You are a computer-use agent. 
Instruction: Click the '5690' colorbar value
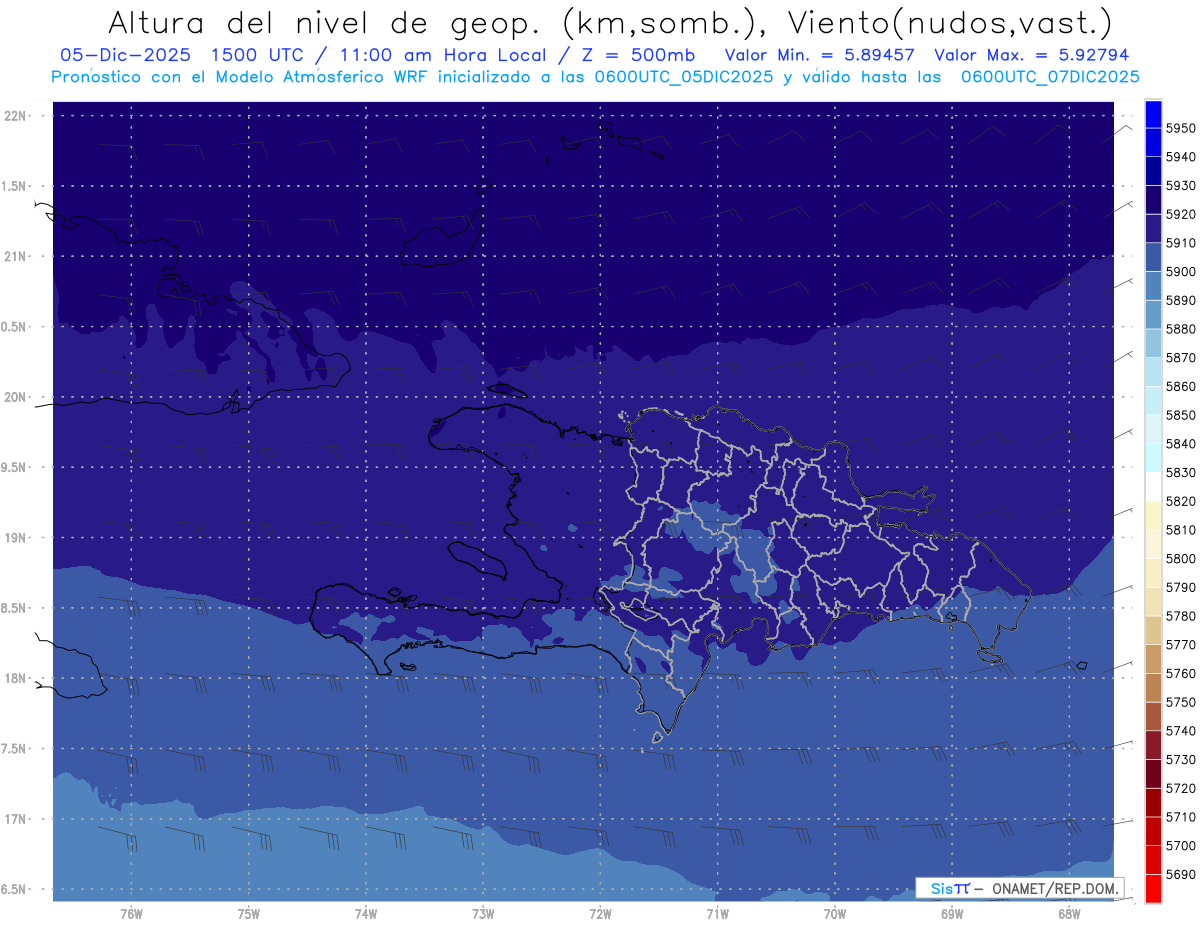(x=1181, y=874)
